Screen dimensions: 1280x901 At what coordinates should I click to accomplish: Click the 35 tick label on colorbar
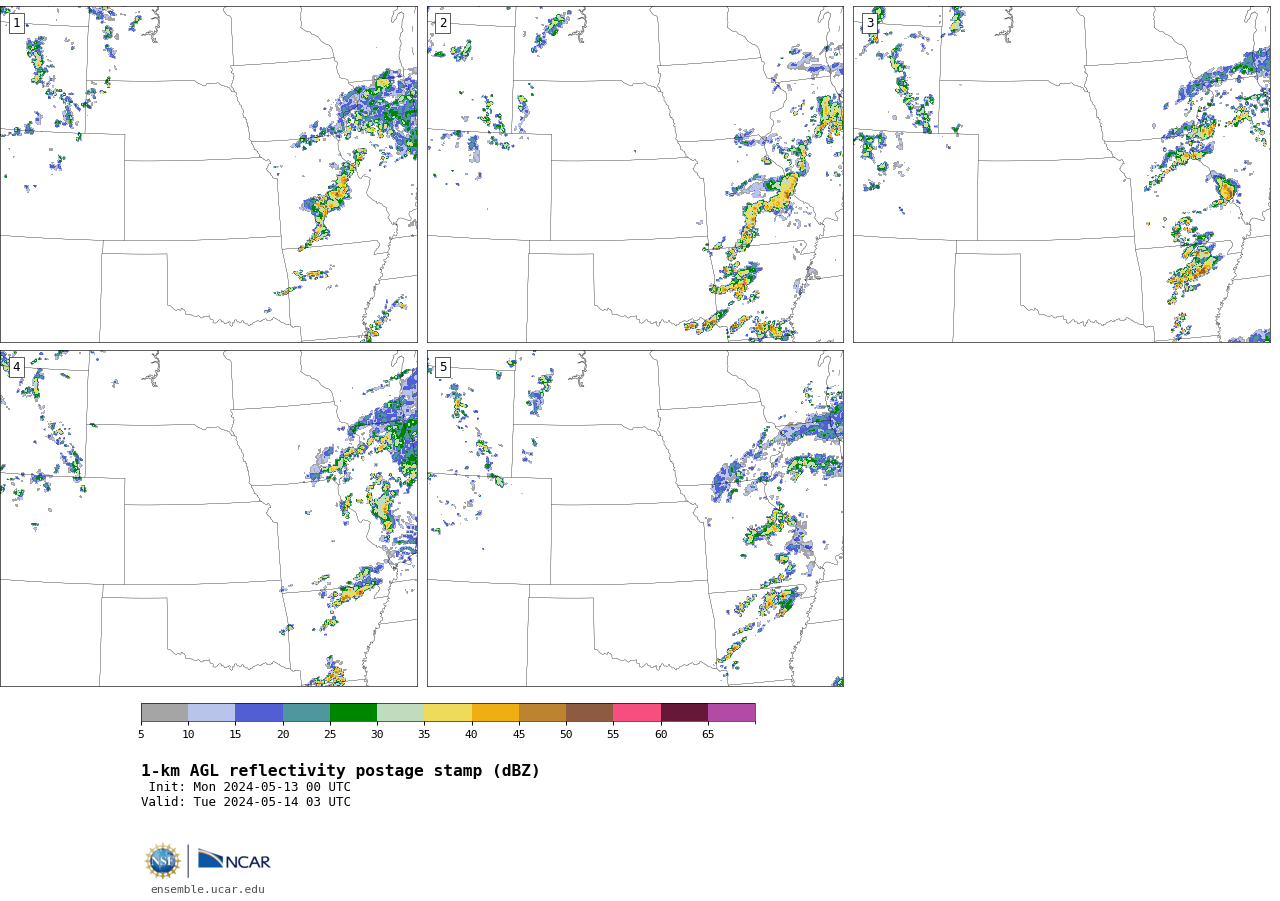pyautogui.click(x=424, y=735)
